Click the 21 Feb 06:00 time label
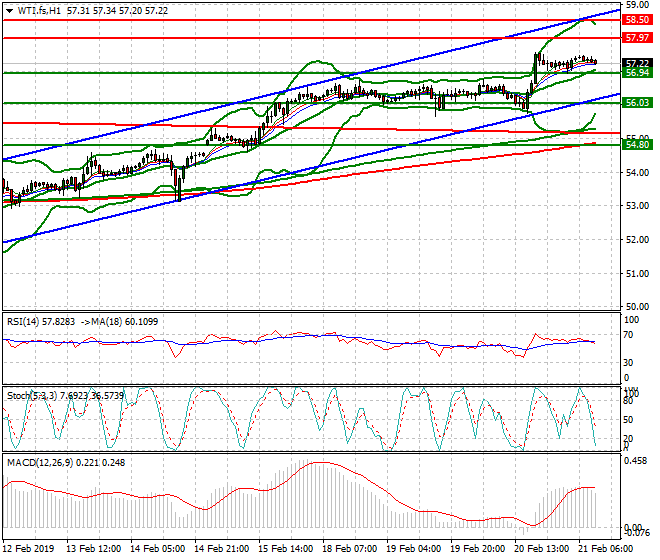The image size is (660, 560). coord(606,549)
